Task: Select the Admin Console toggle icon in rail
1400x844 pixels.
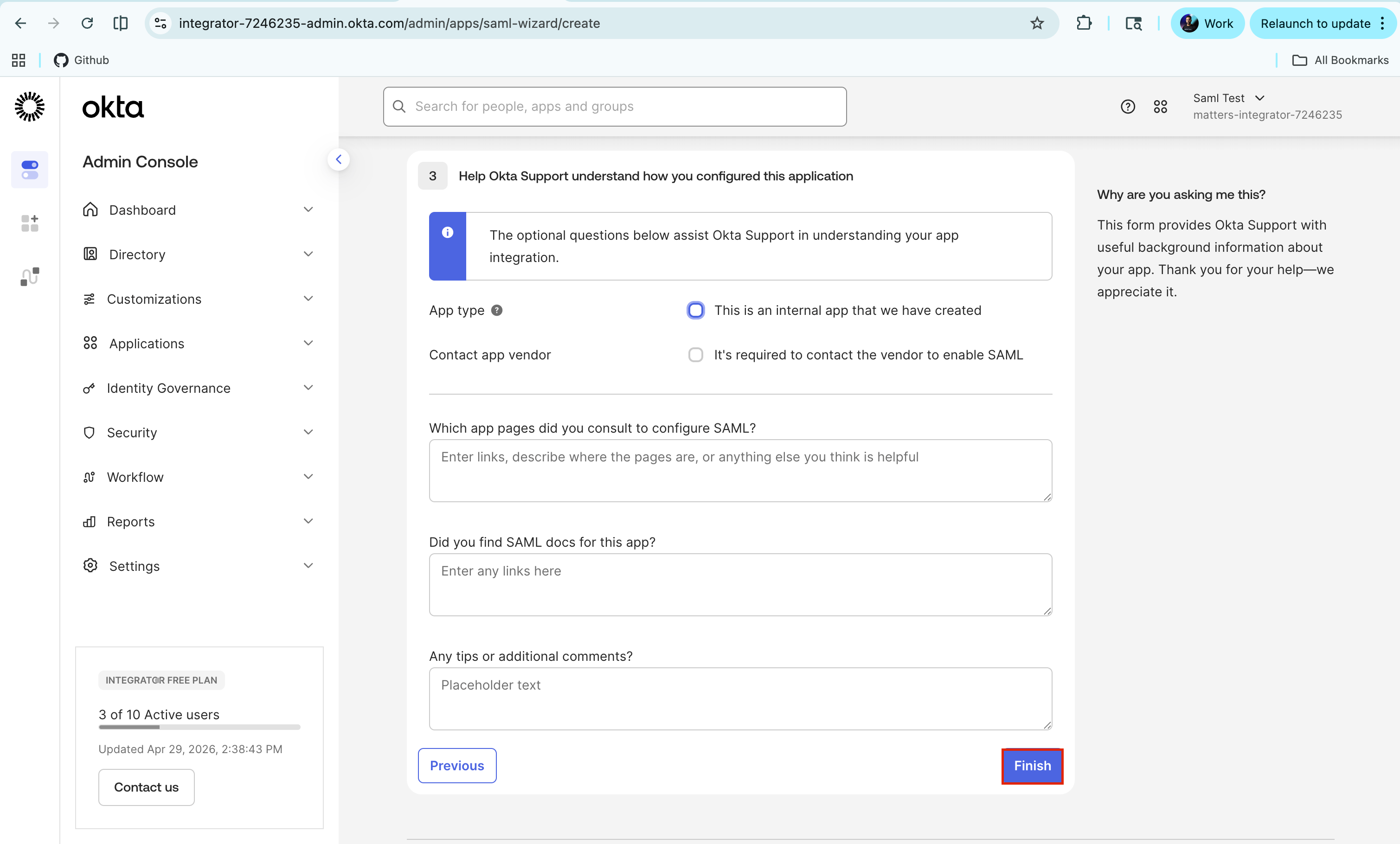Action: [30, 170]
